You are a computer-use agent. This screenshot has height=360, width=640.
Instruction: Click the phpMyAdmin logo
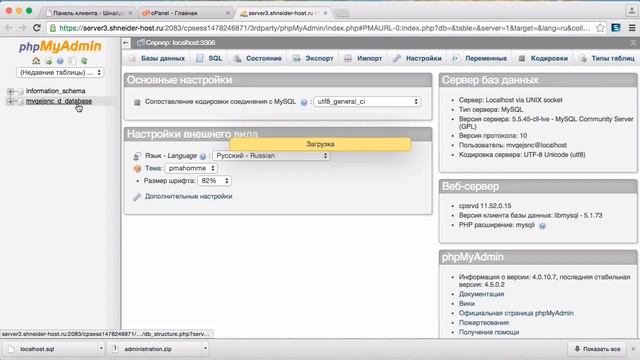[x=60, y=46]
